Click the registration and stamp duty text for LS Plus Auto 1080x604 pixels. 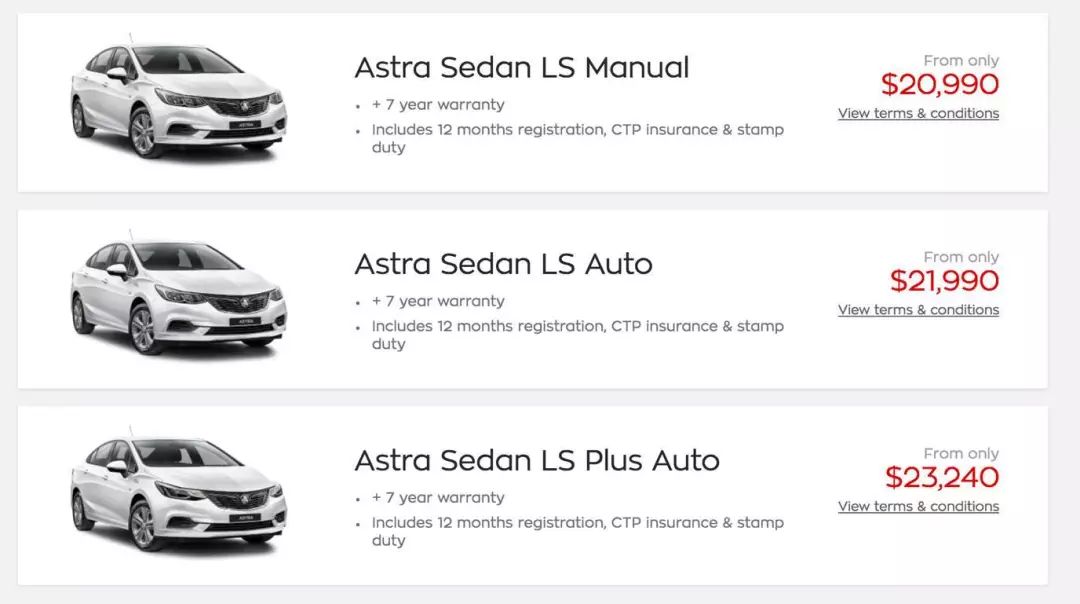point(577,523)
